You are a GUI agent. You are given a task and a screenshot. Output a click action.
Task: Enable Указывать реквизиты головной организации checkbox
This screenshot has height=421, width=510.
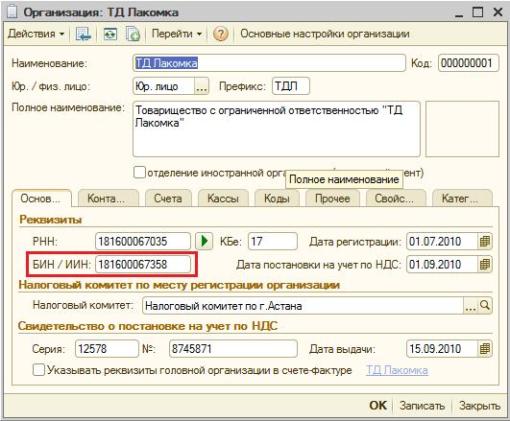coord(39,370)
